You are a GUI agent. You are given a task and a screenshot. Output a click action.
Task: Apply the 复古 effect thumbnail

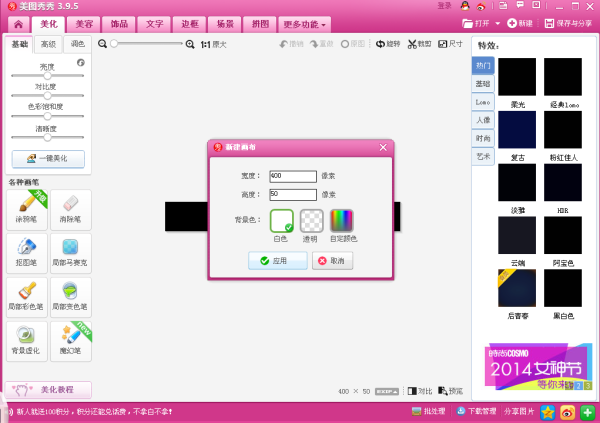[x=517, y=130]
